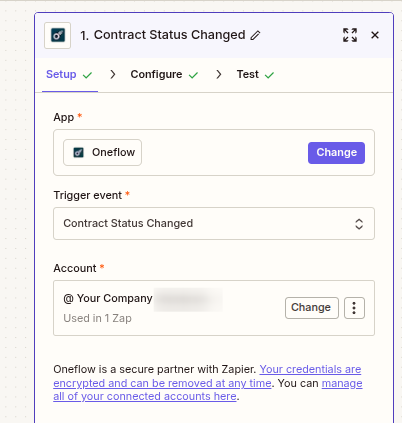Close the Contract Status Changed panel
402x423 pixels.
click(375, 35)
